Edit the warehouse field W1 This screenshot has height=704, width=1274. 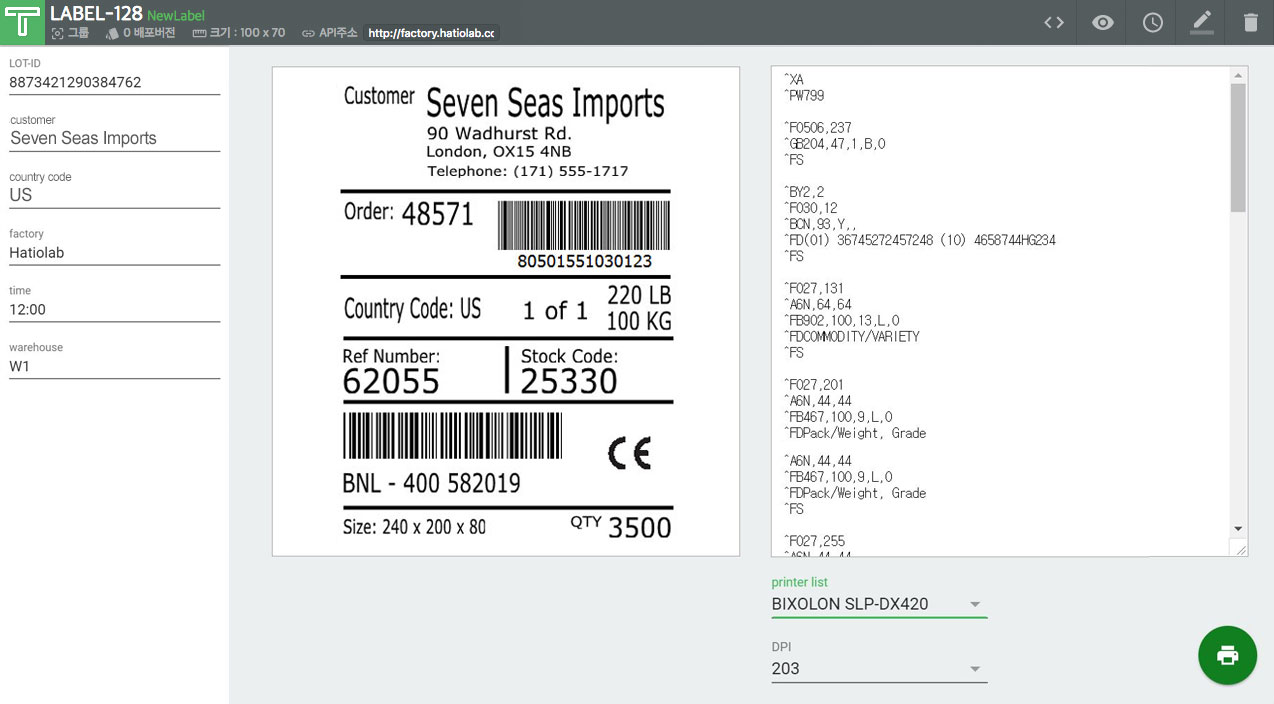pos(114,366)
